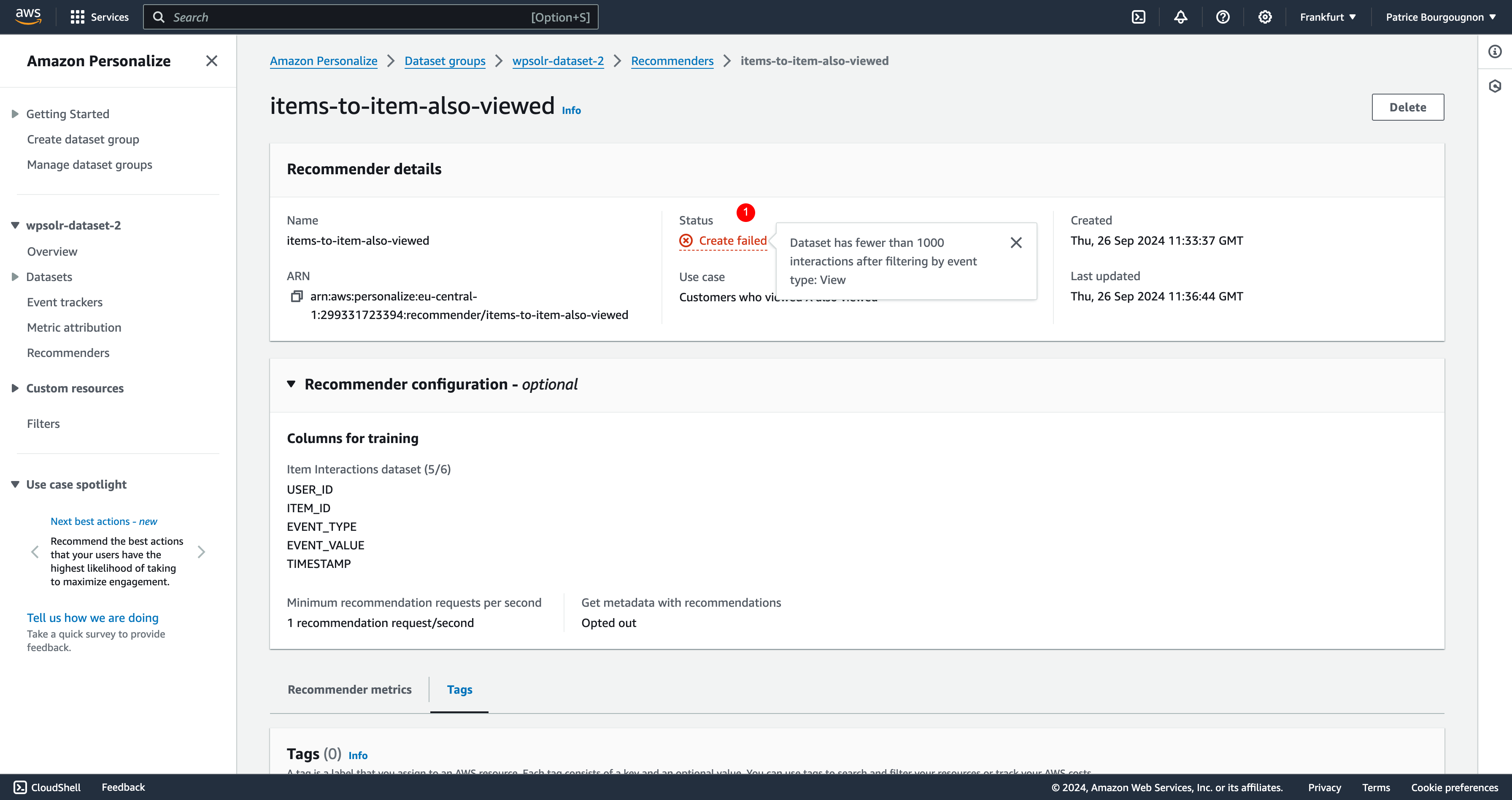
Task: Open the notifications bell
Action: (1180, 17)
